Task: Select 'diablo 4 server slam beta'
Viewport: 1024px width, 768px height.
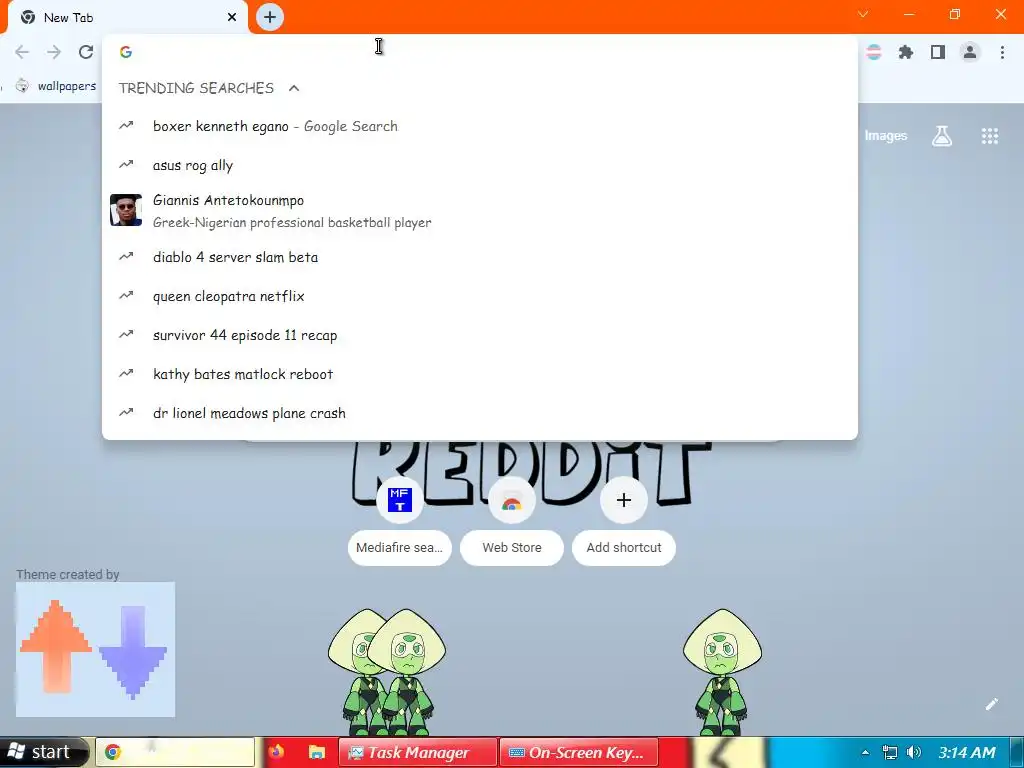Action: 479,257
